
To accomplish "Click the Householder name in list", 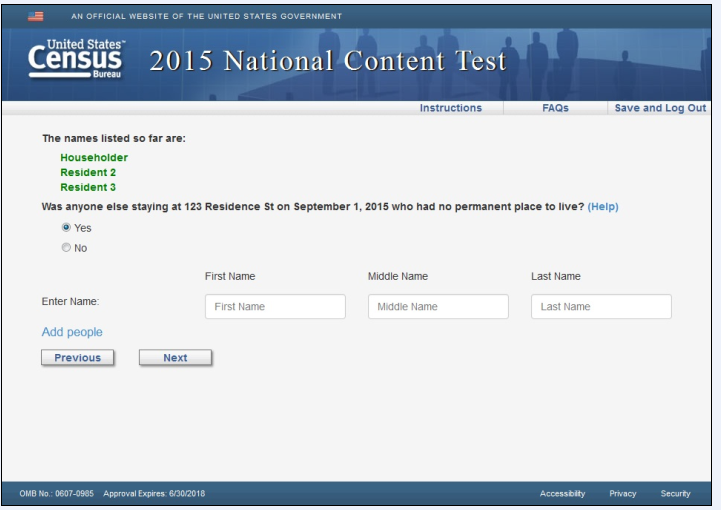I will point(94,158).
